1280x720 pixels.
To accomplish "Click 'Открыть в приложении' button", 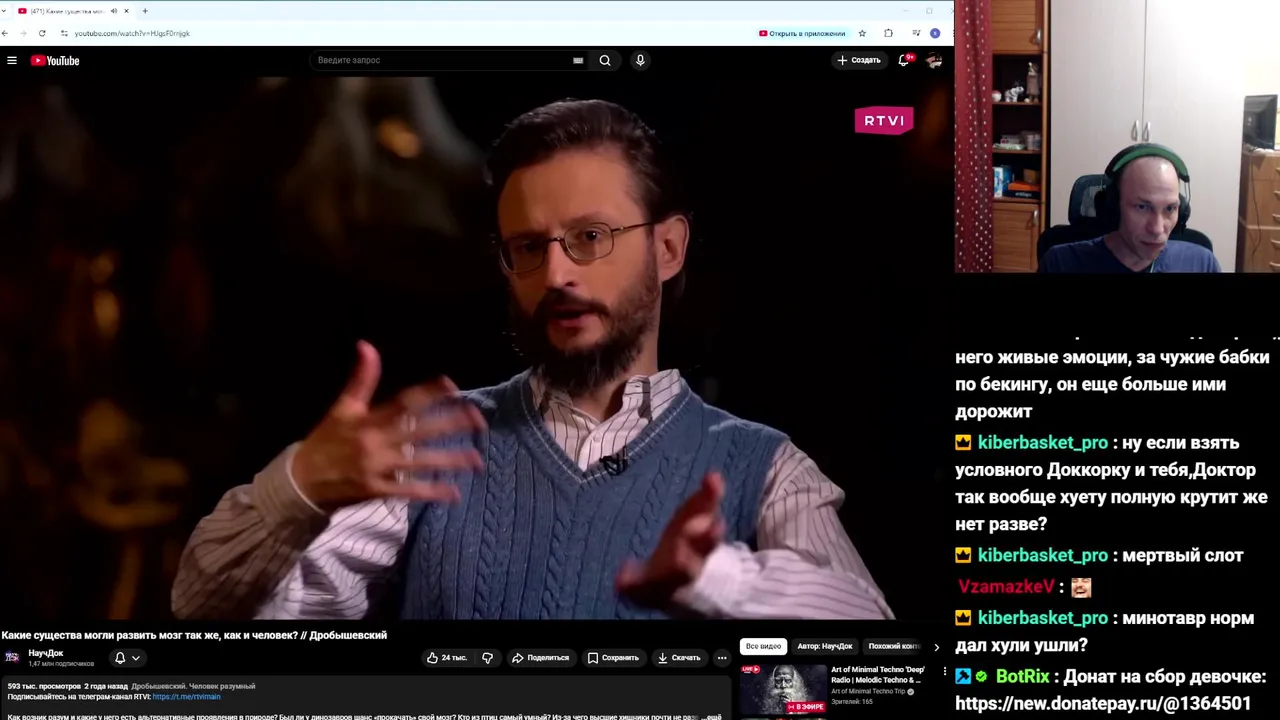I will (x=802, y=33).
